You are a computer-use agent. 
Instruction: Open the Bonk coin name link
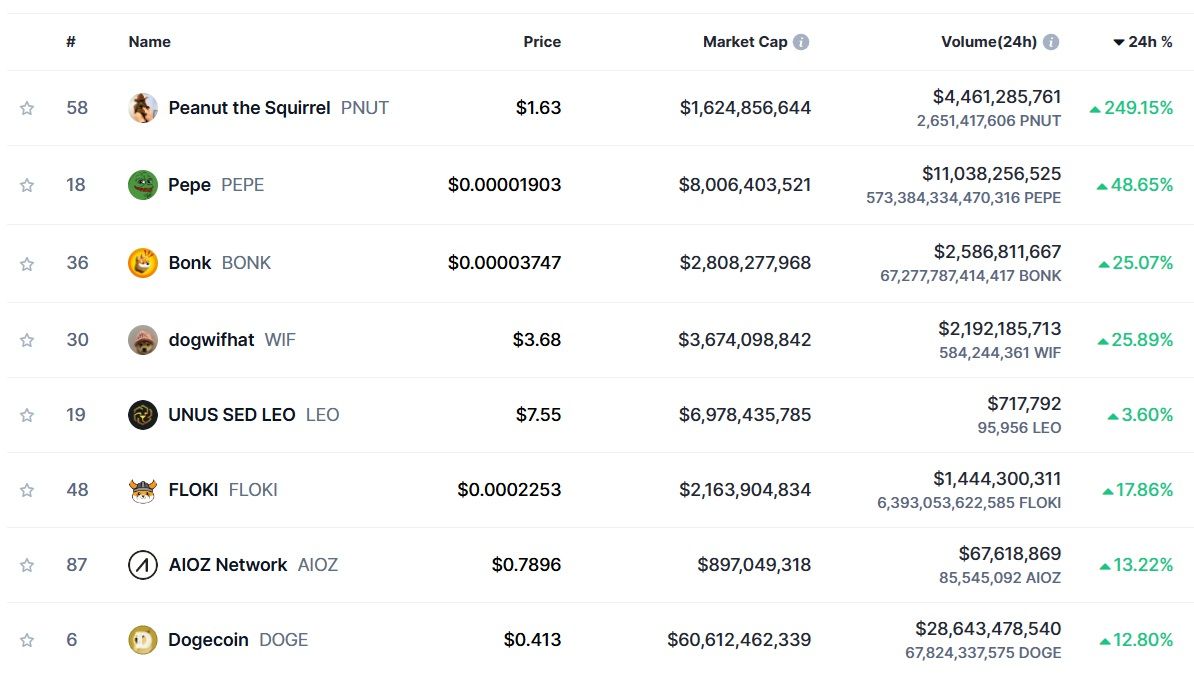190,263
